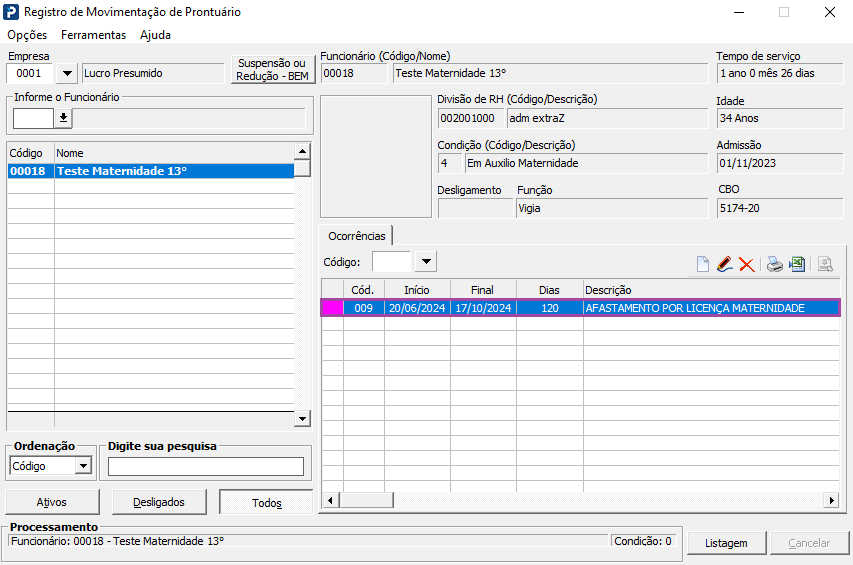
Task: Click the Informe o Funcionário code field
Action: (33, 118)
